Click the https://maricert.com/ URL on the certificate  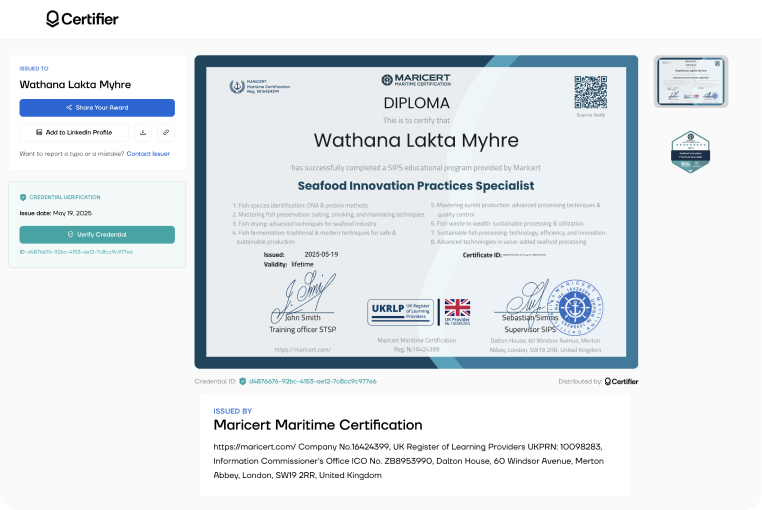point(302,350)
